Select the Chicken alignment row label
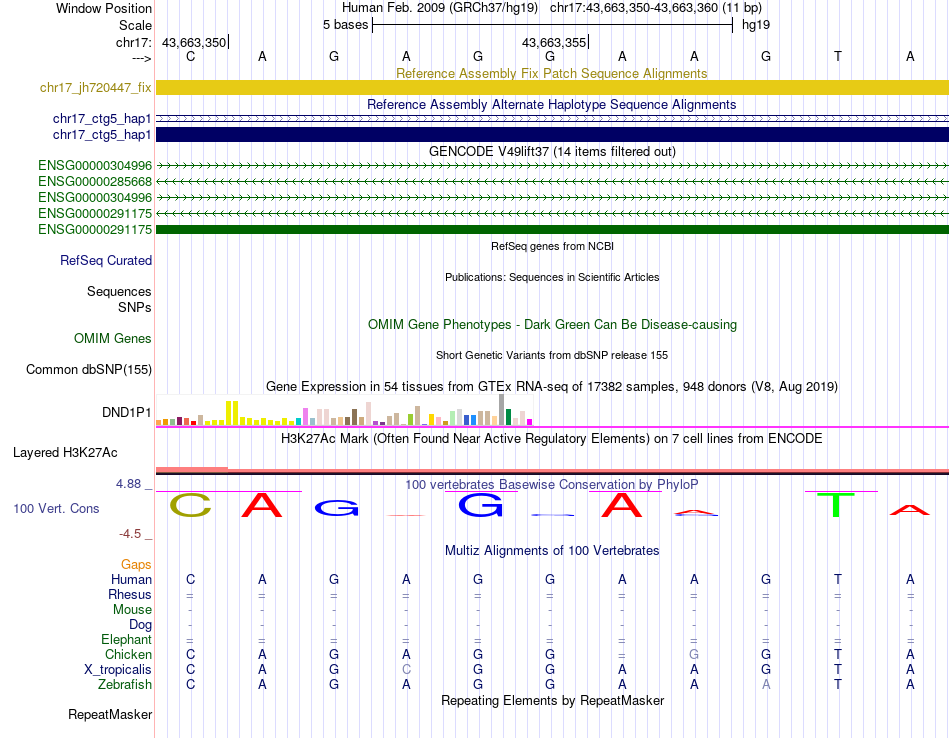 (128, 654)
